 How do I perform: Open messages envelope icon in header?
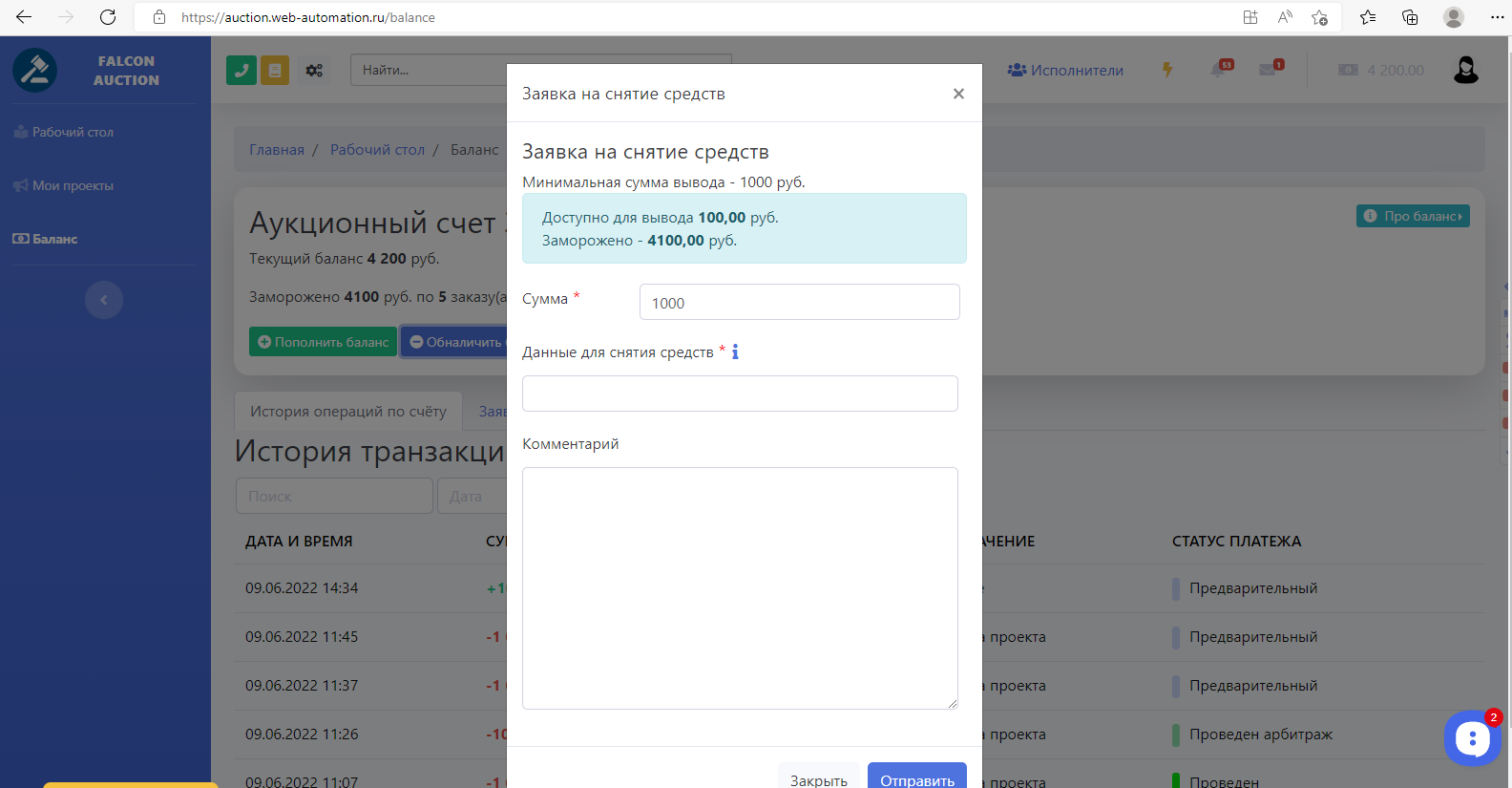coord(1270,69)
